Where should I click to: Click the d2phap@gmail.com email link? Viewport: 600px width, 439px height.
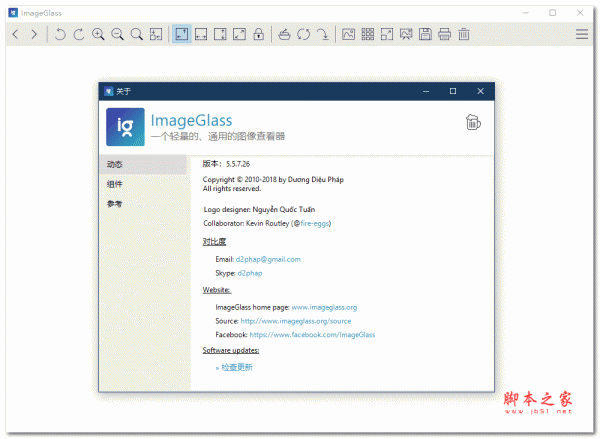click(268, 259)
